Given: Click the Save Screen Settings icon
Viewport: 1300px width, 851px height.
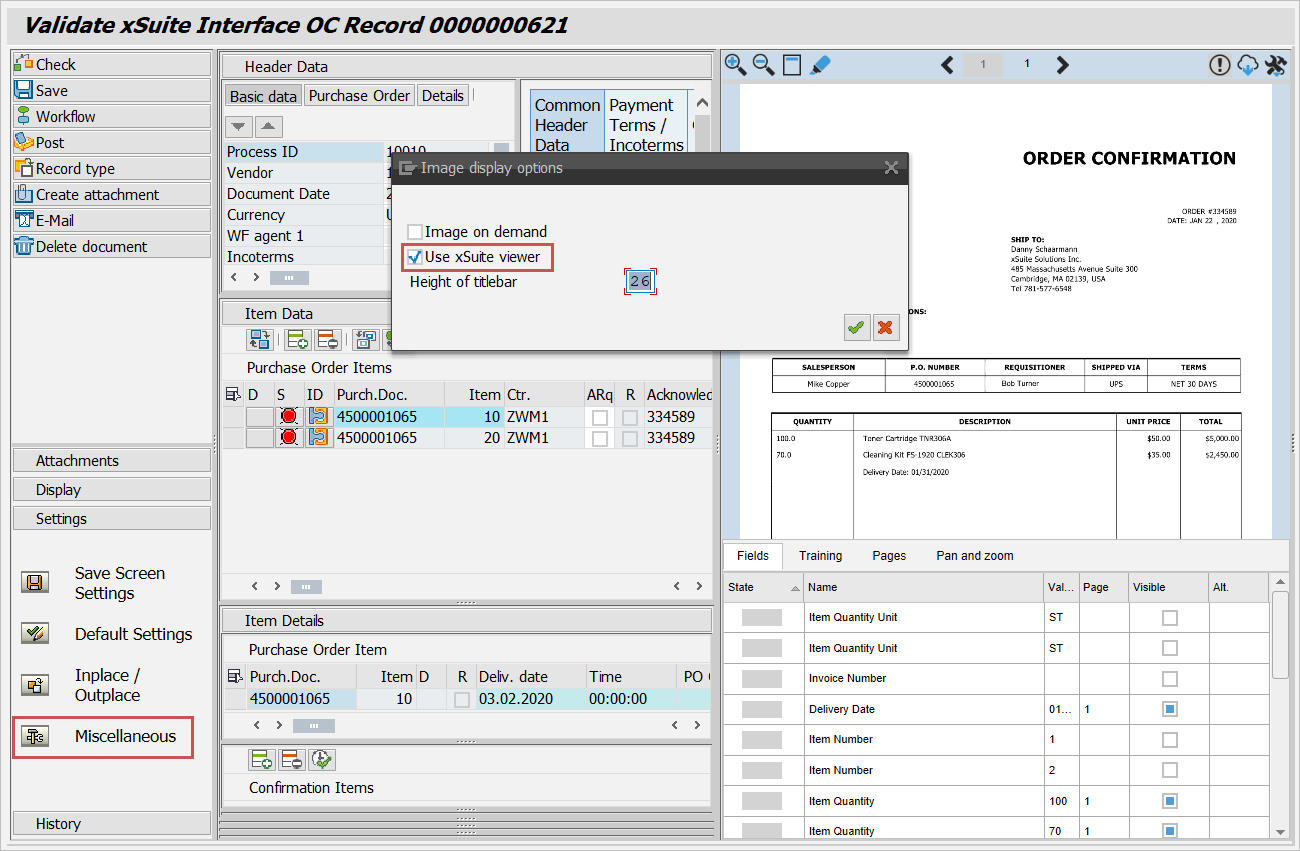Looking at the screenshot, I should (x=35, y=583).
